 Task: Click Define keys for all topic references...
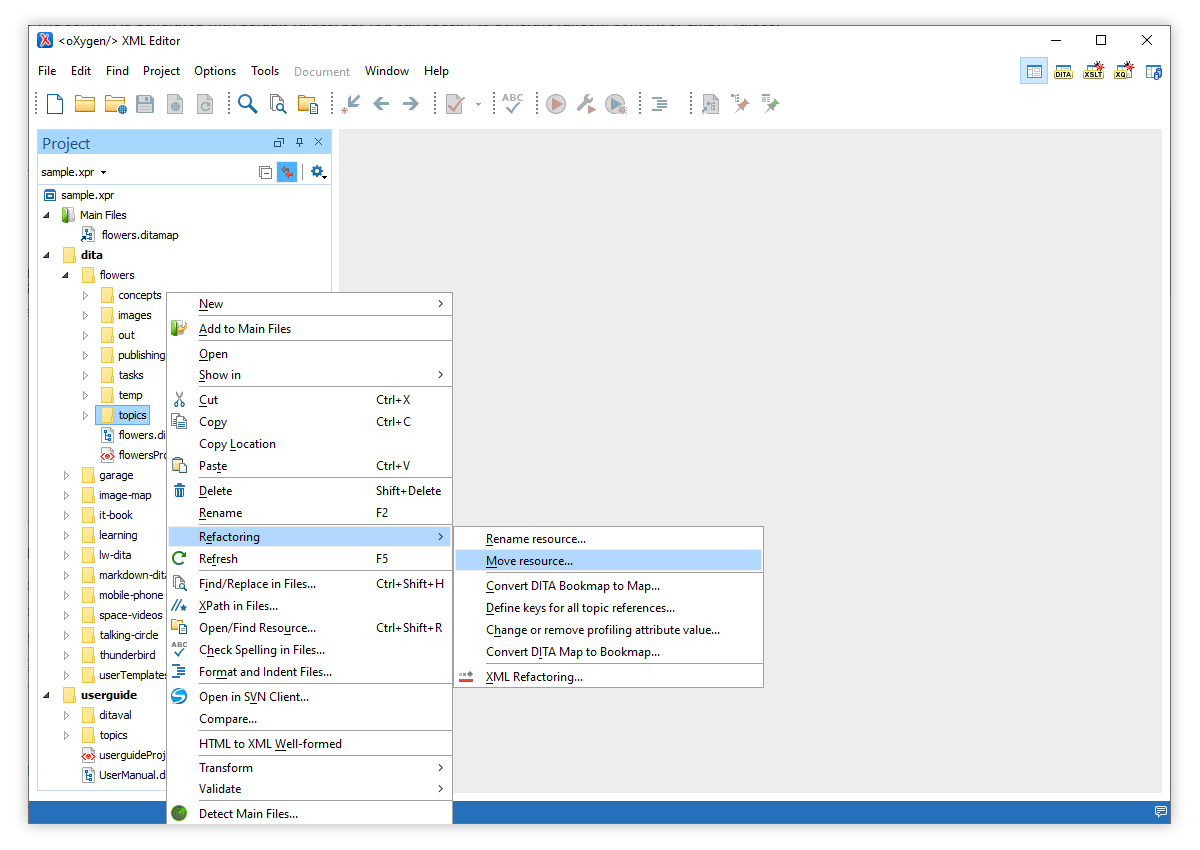pos(608,608)
